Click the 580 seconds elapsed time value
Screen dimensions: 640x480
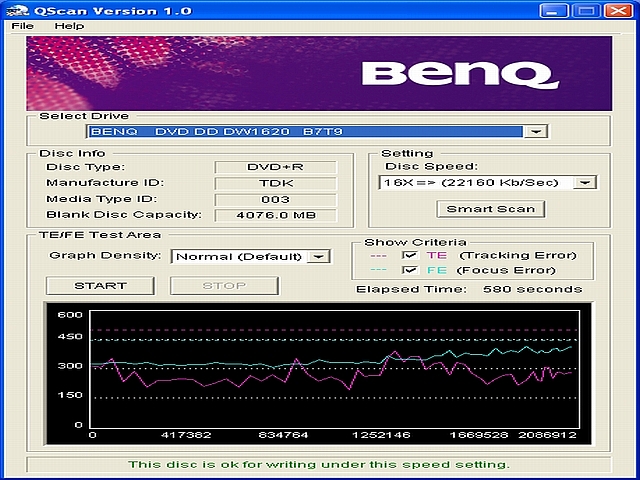(532, 289)
